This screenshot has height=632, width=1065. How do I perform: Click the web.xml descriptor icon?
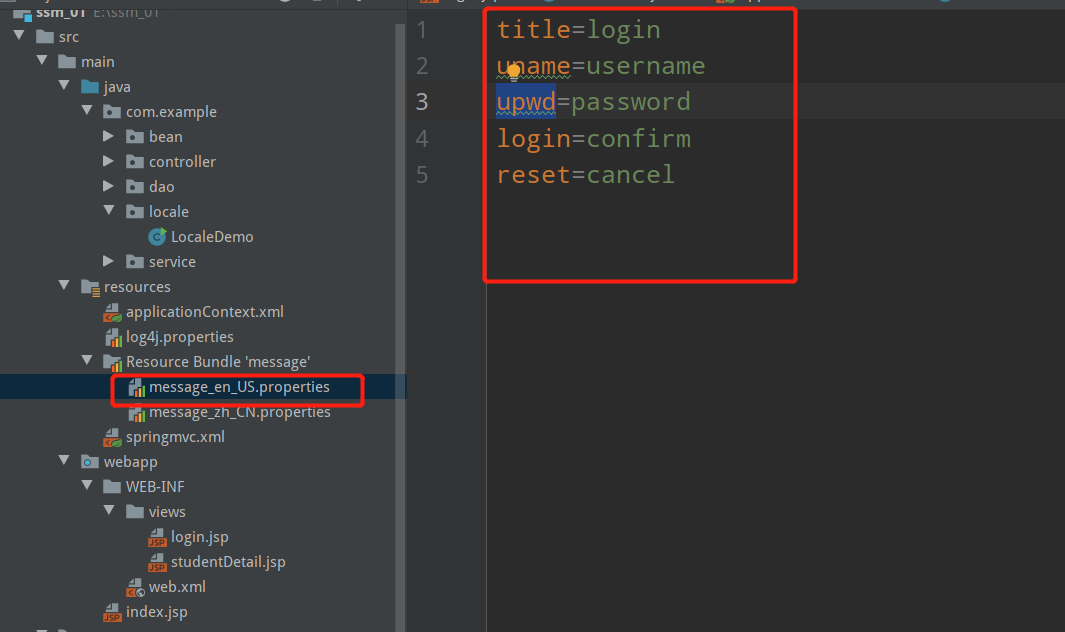pyautogui.click(x=135, y=588)
